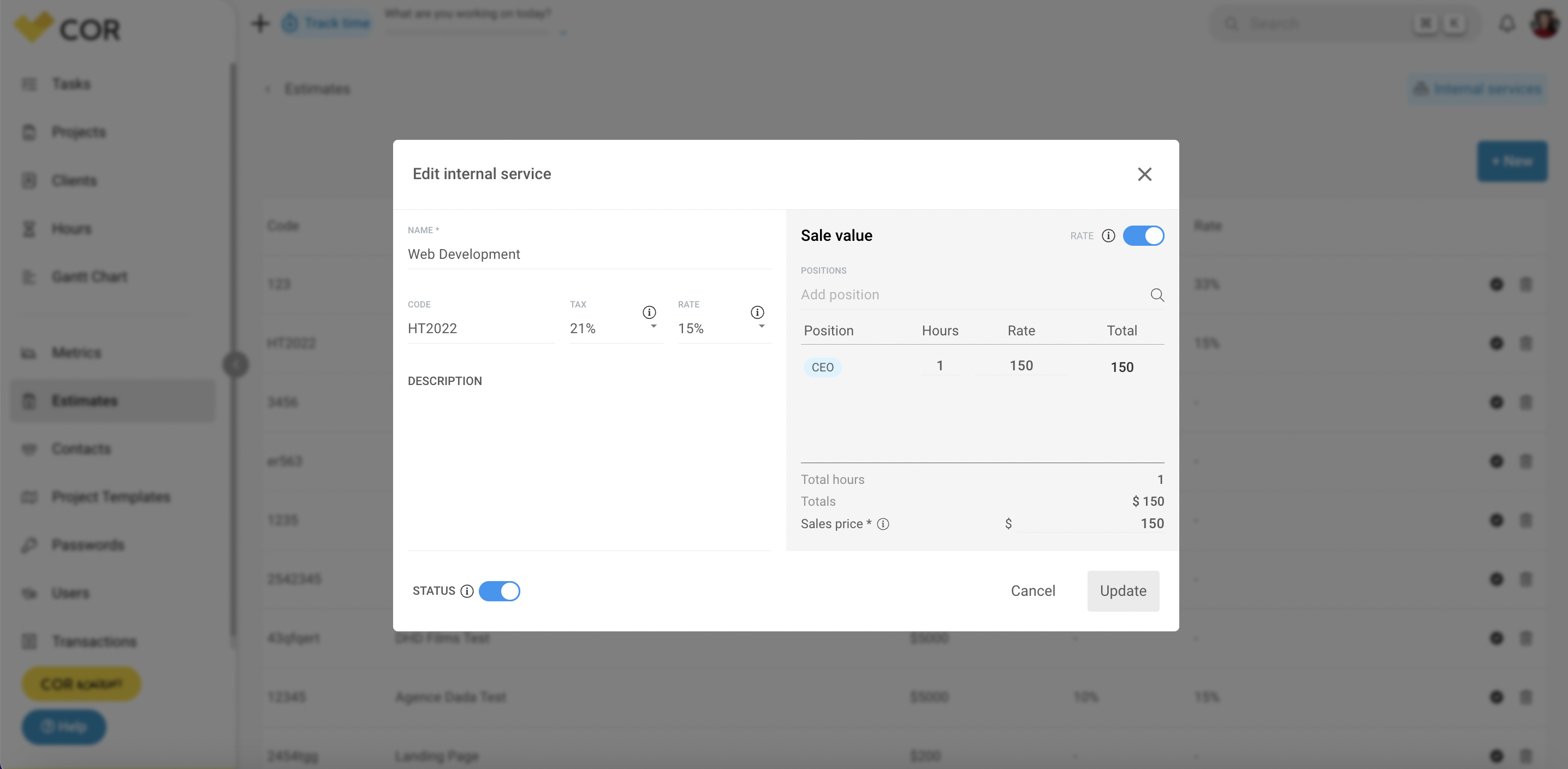Edit the Sales price value field
The height and width of the screenshot is (769, 1568).
point(1091,523)
